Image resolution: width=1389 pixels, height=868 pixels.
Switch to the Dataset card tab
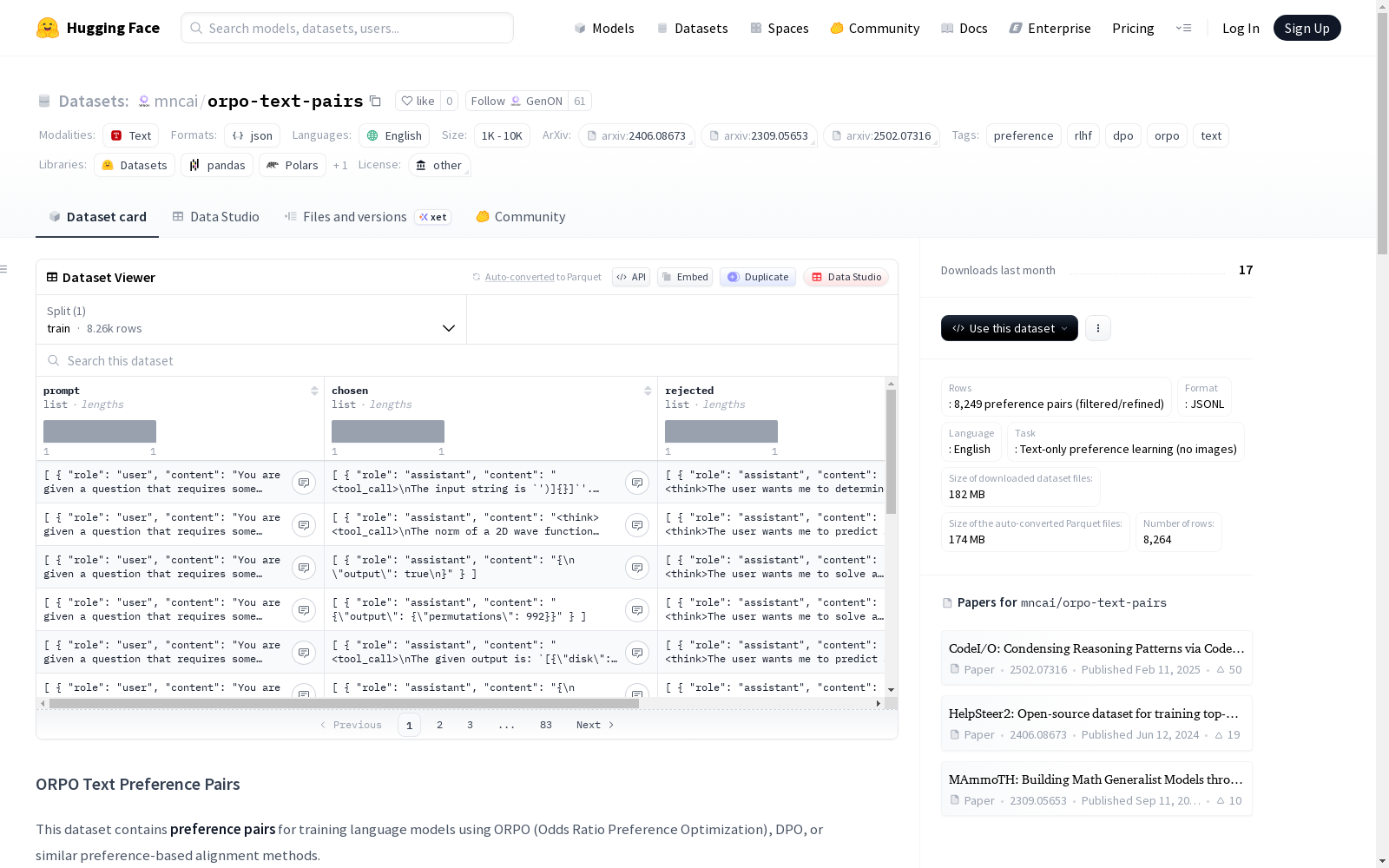pos(97,217)
